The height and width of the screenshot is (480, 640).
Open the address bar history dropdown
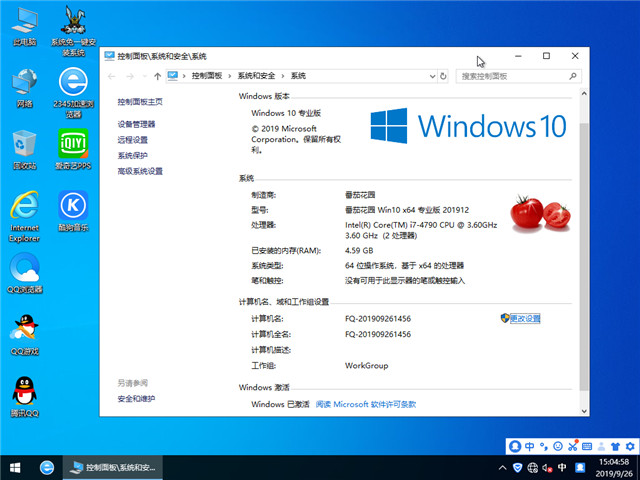[432, 76]
